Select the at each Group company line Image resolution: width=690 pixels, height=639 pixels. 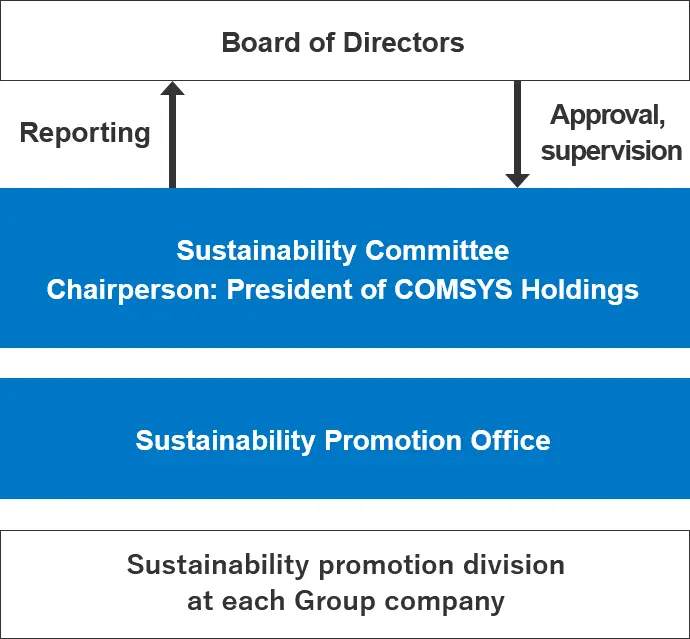(x=345, y=601)
